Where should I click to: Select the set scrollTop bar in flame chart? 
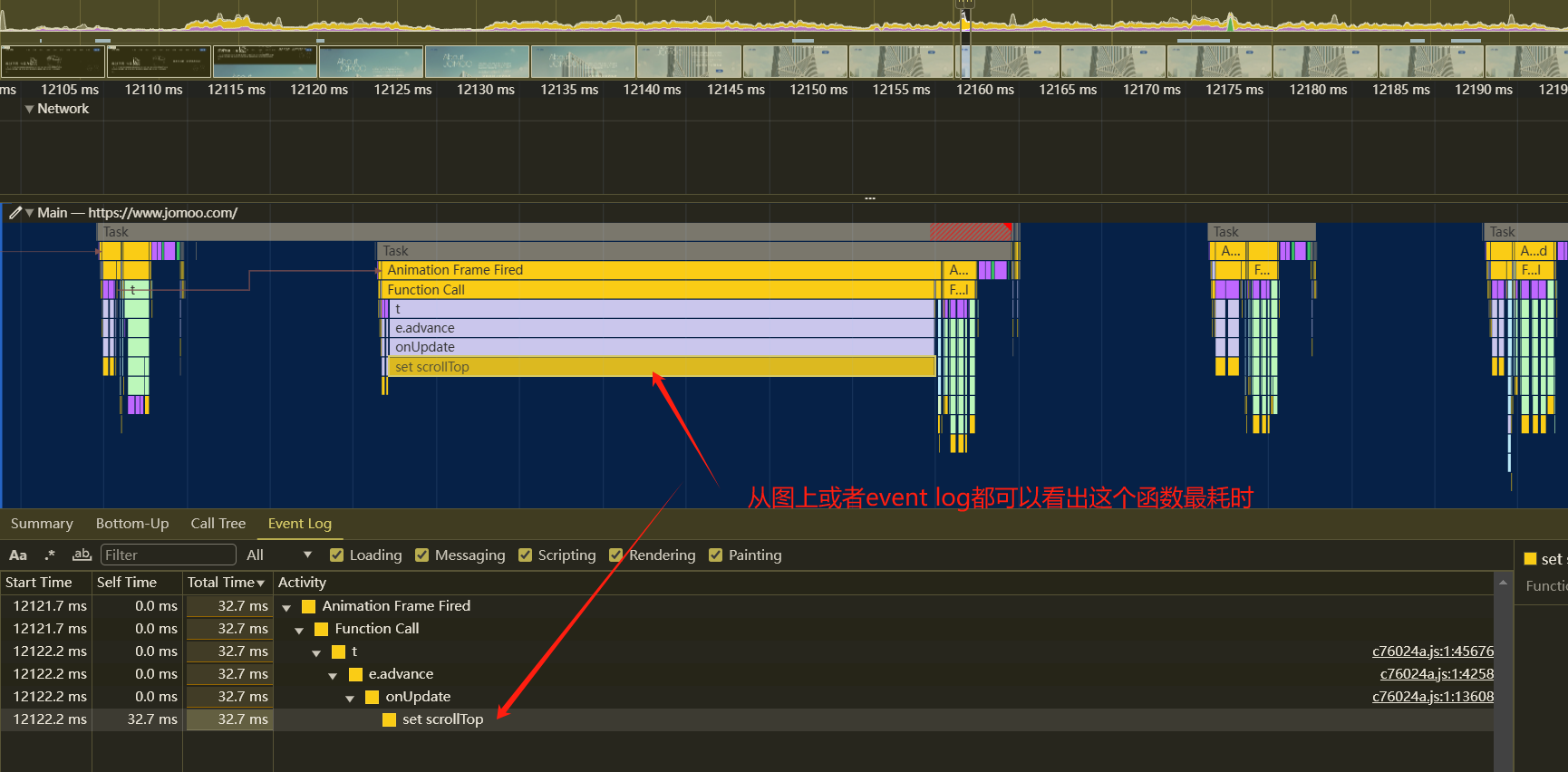tap(662, 367)
